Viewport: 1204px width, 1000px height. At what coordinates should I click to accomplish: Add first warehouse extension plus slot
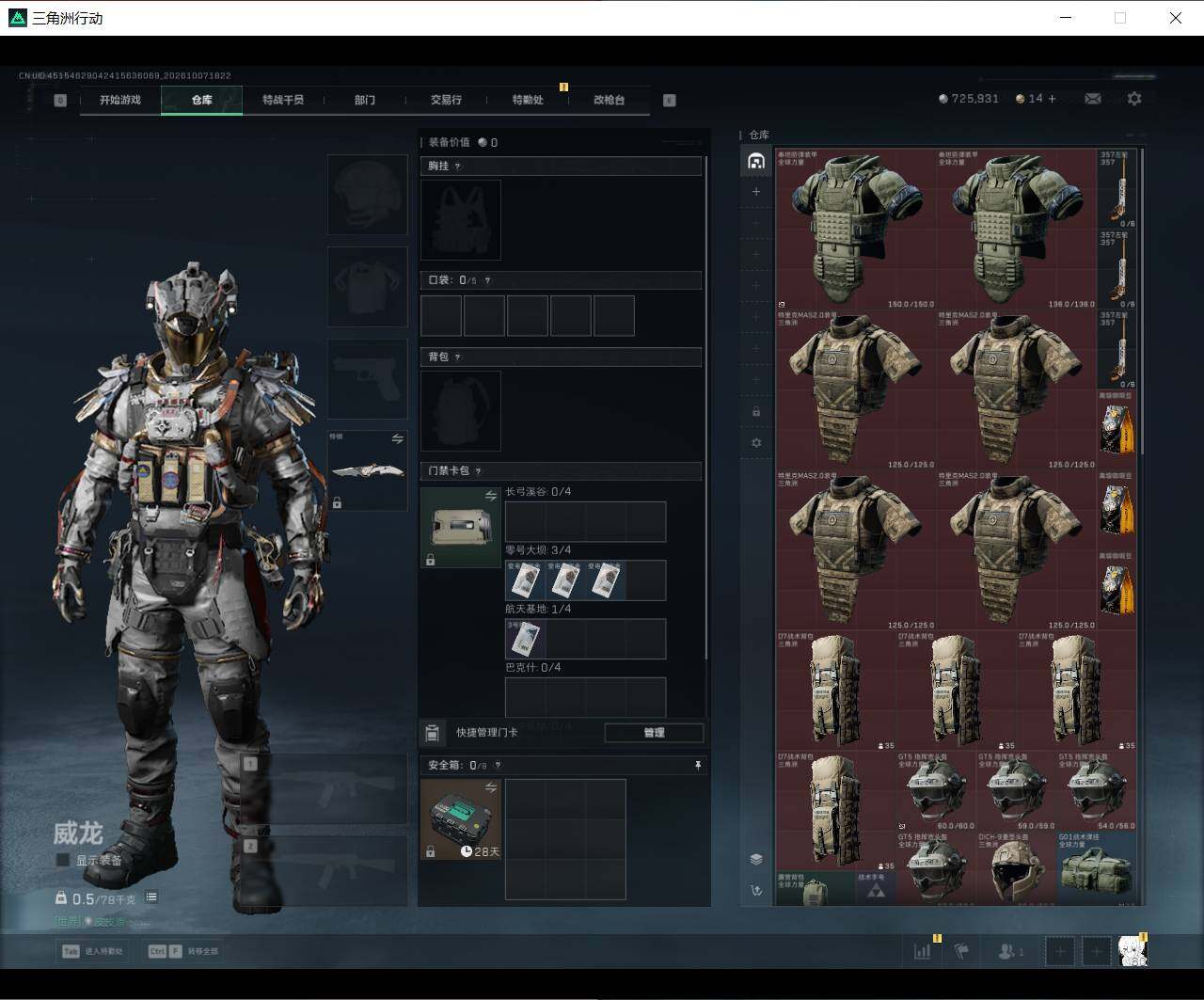pyautogui.click(x=756, y=192)
